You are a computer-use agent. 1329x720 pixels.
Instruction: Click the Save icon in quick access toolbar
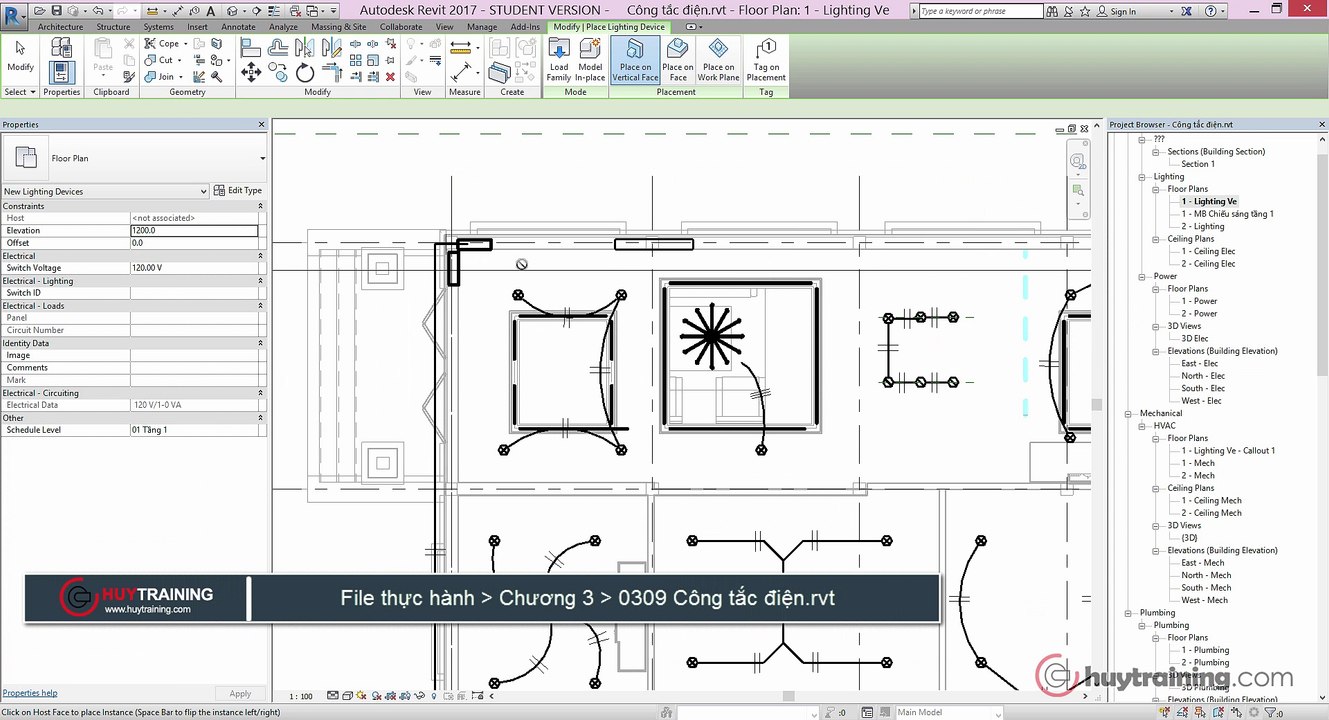click(57, 11)
